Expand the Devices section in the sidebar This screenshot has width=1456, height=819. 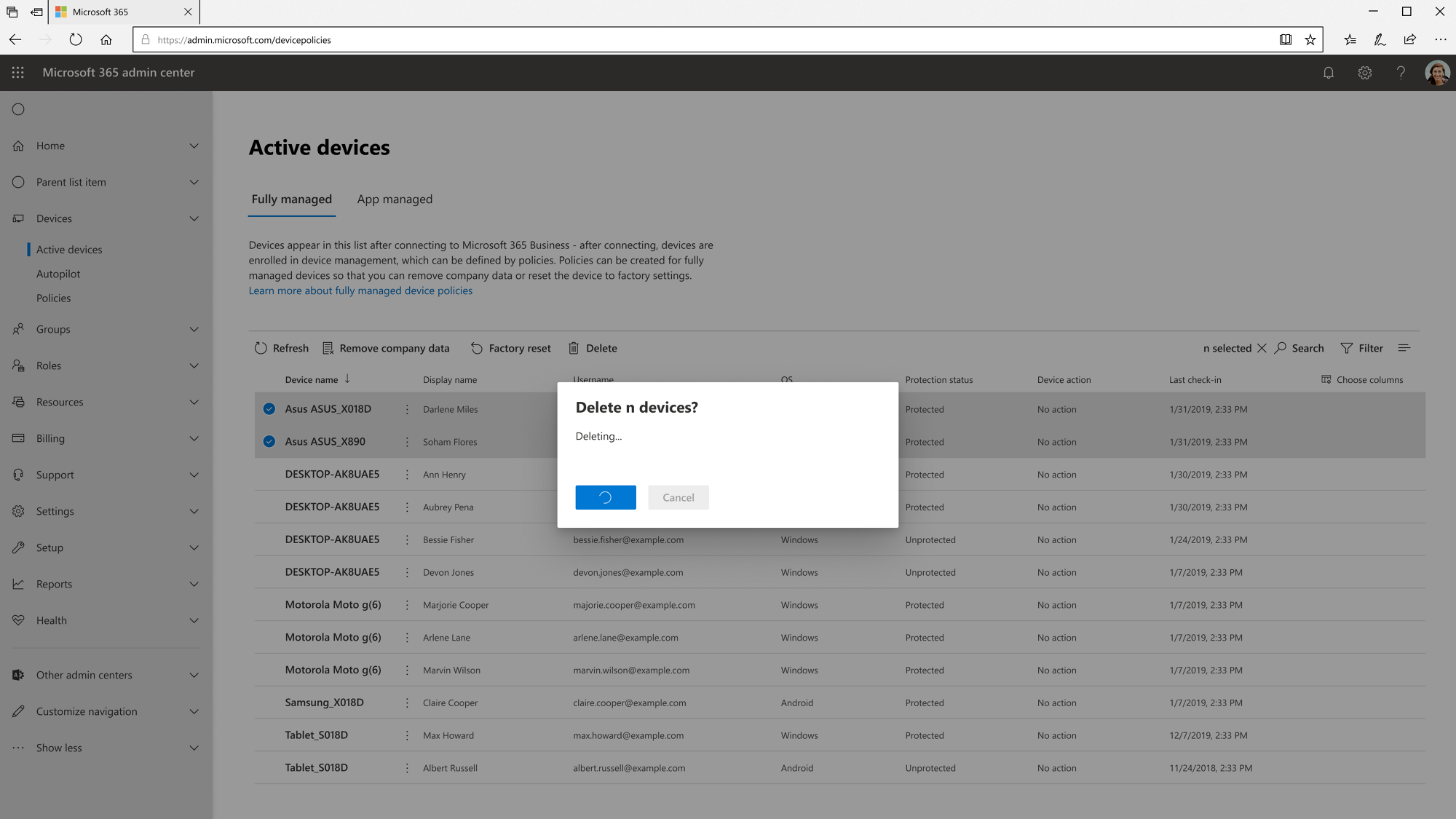tap(194, 218)
